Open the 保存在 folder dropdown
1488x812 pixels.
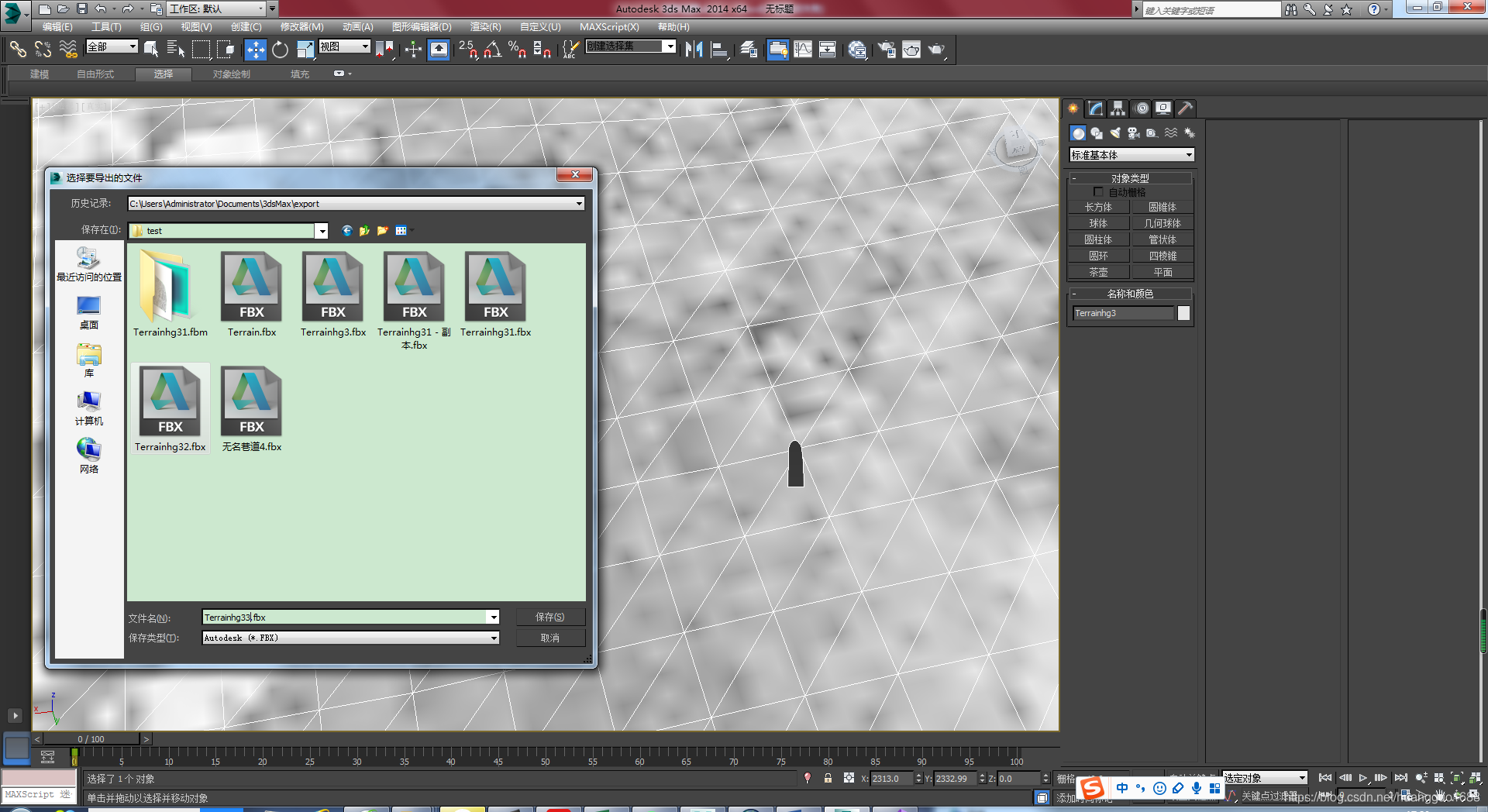(x=321, y=231)
